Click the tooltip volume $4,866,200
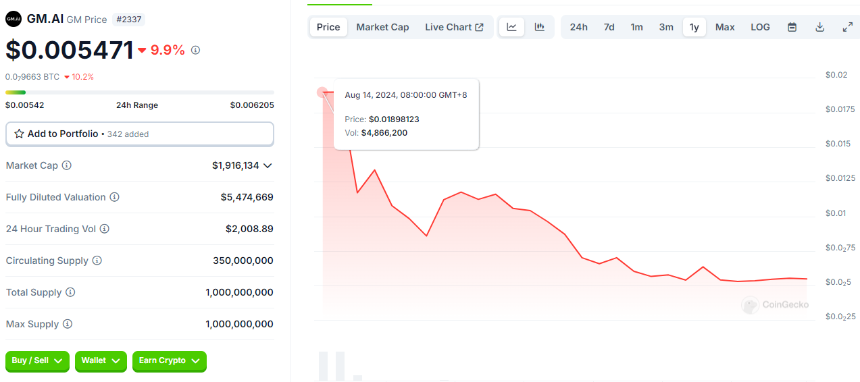The image size is (860, 382). [x=384, y=133]
